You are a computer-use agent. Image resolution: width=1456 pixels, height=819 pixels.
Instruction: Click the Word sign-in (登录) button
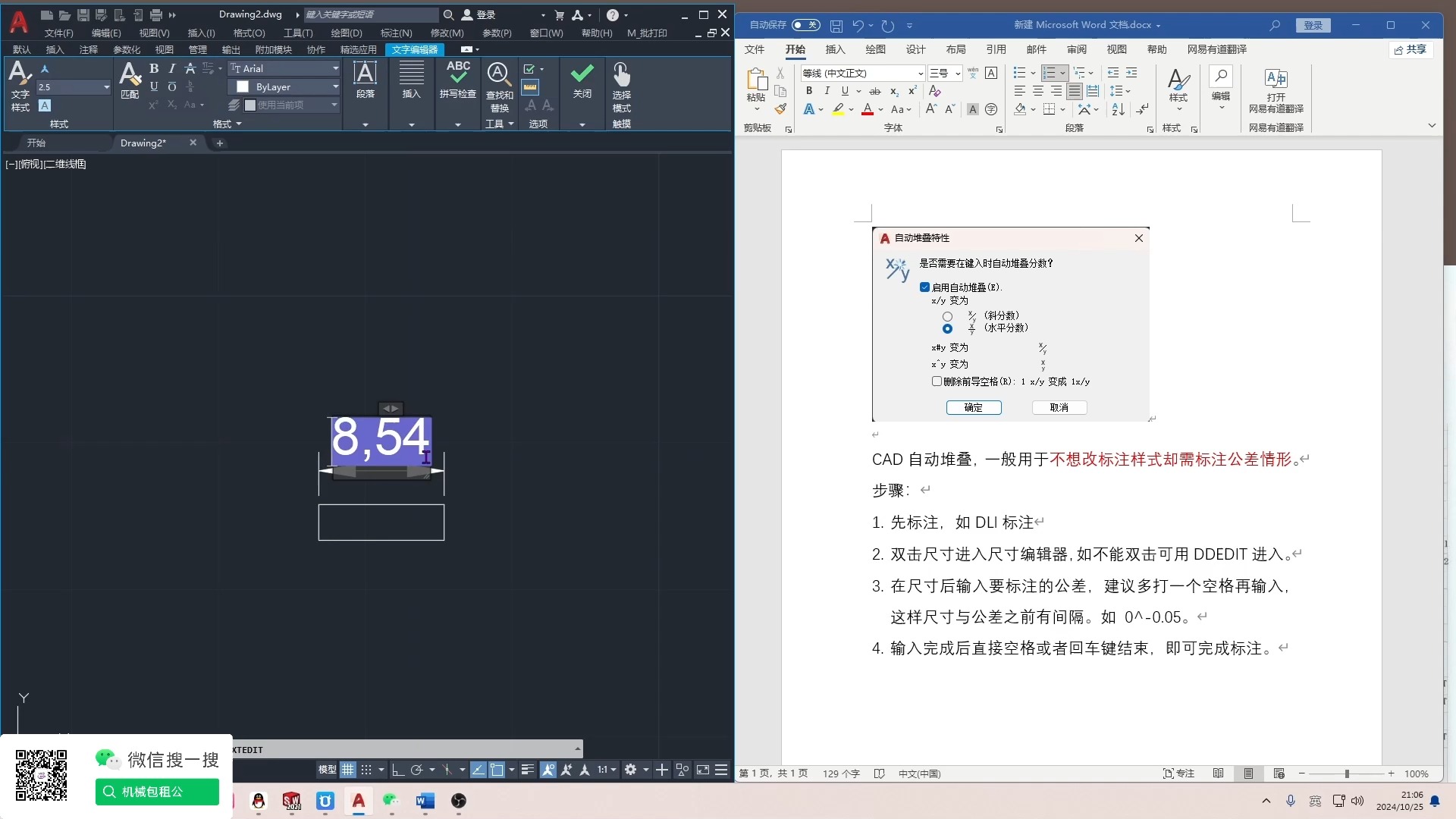(1313, 25)
